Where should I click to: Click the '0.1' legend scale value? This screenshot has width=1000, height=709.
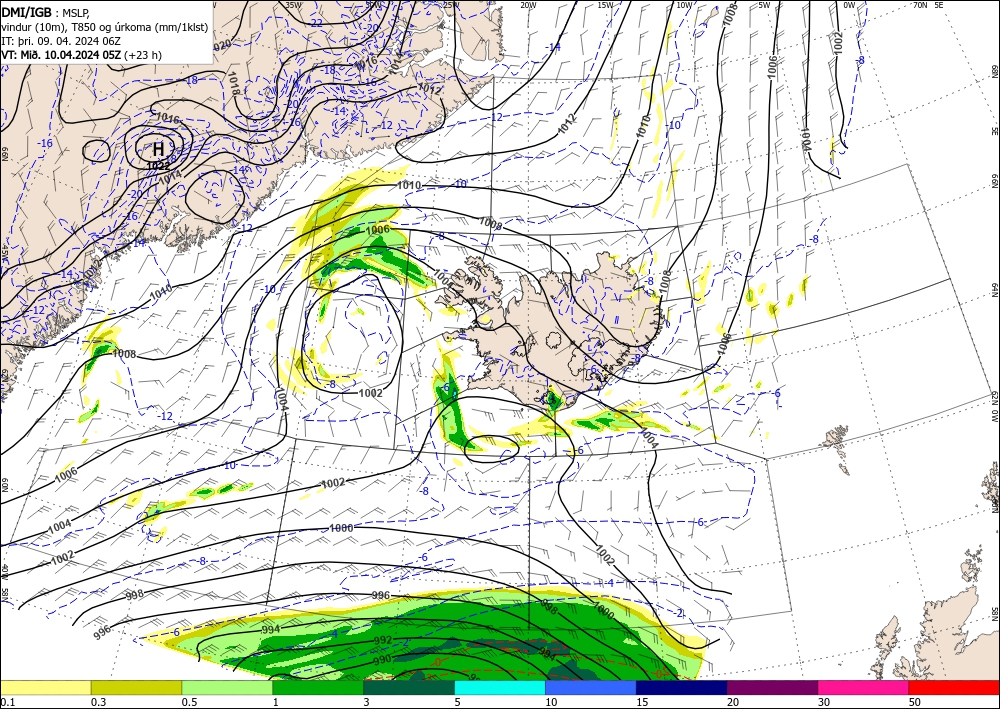[6, 702]
